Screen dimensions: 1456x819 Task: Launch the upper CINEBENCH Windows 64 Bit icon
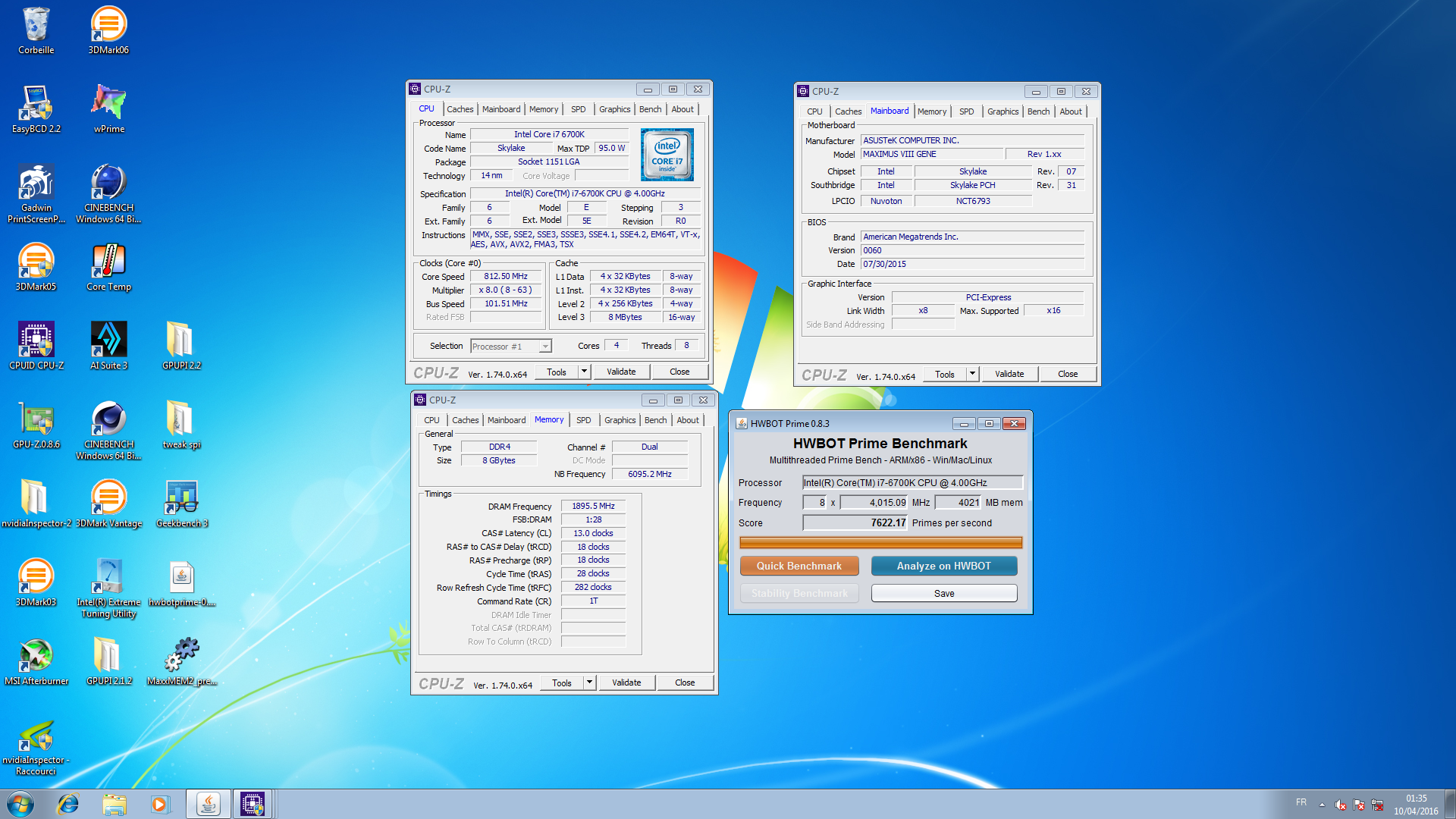[x=108, y=193]
